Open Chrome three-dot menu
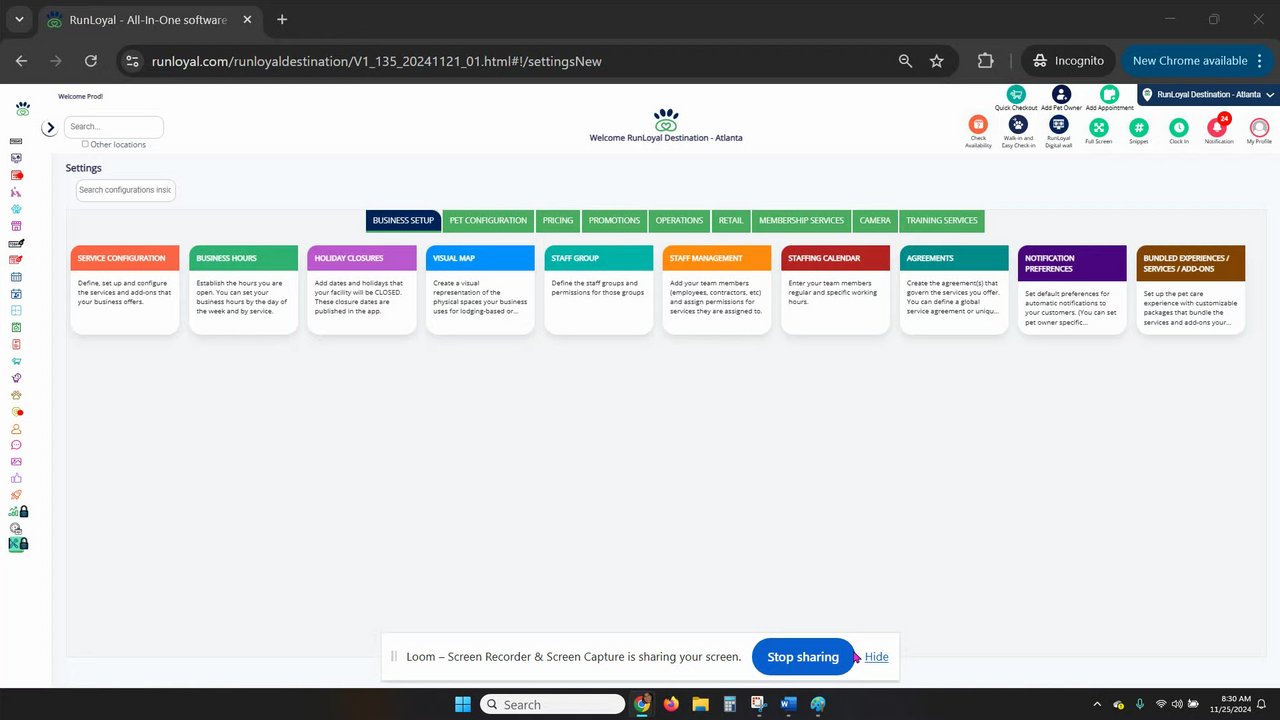This screenshot has width=1280, height=720. [1259, 61]
